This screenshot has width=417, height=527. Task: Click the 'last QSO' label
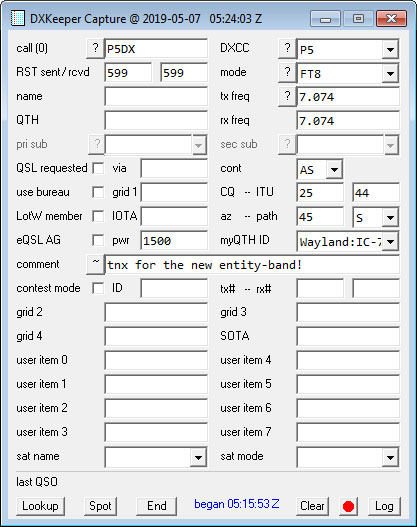(x=37, y=482)
